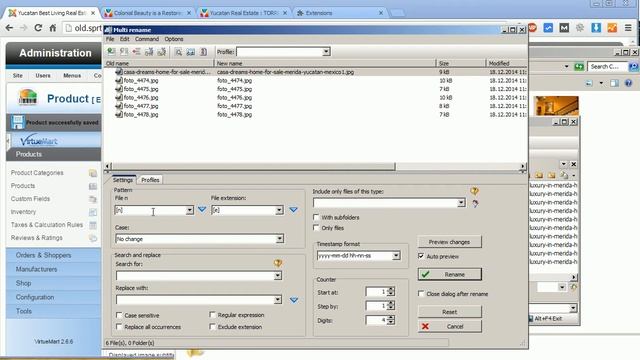Image resolution: width=640 pixels, height=360 pixels.
Task: Open the Edit menu in Multi rename
Action: click(x=124, y=39)
